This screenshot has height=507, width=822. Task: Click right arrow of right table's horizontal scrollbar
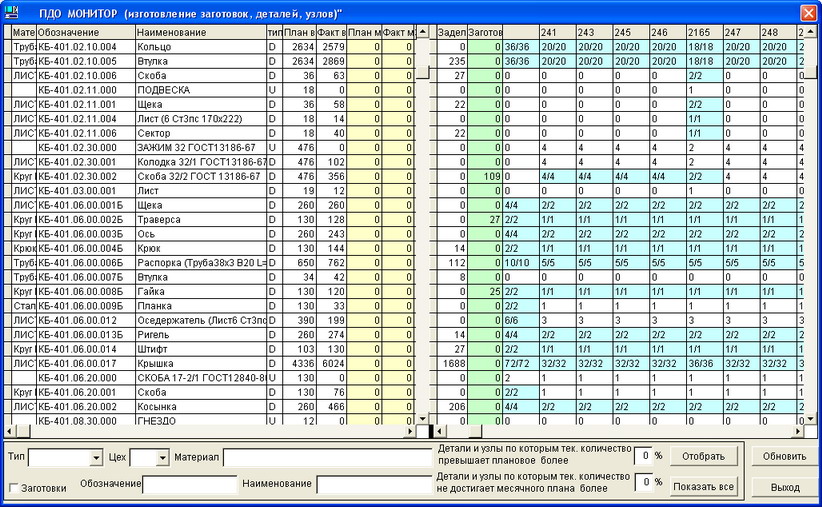pos(798,431)
